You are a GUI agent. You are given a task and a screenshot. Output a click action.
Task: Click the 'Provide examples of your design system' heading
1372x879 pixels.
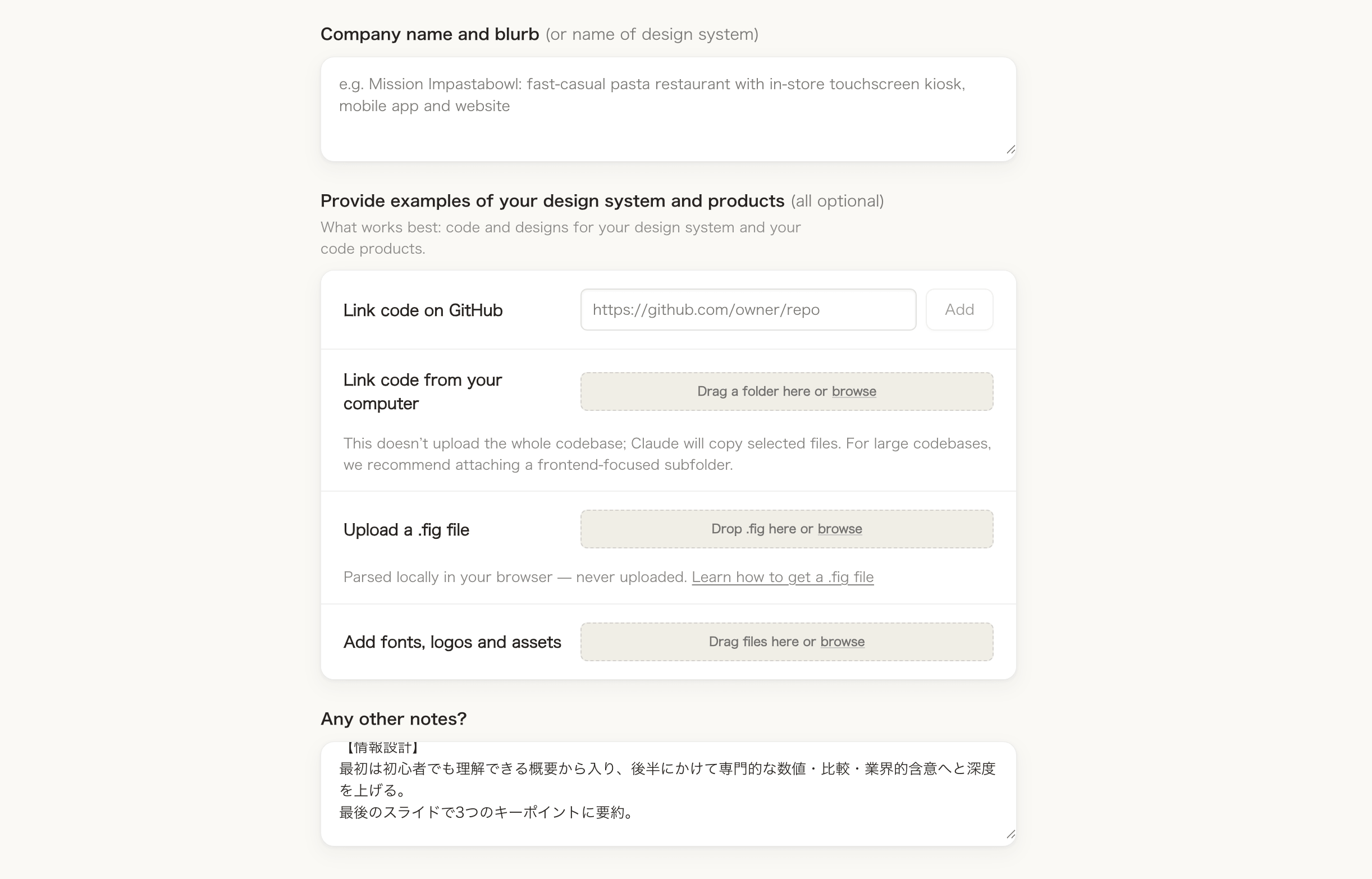(552, 201)
